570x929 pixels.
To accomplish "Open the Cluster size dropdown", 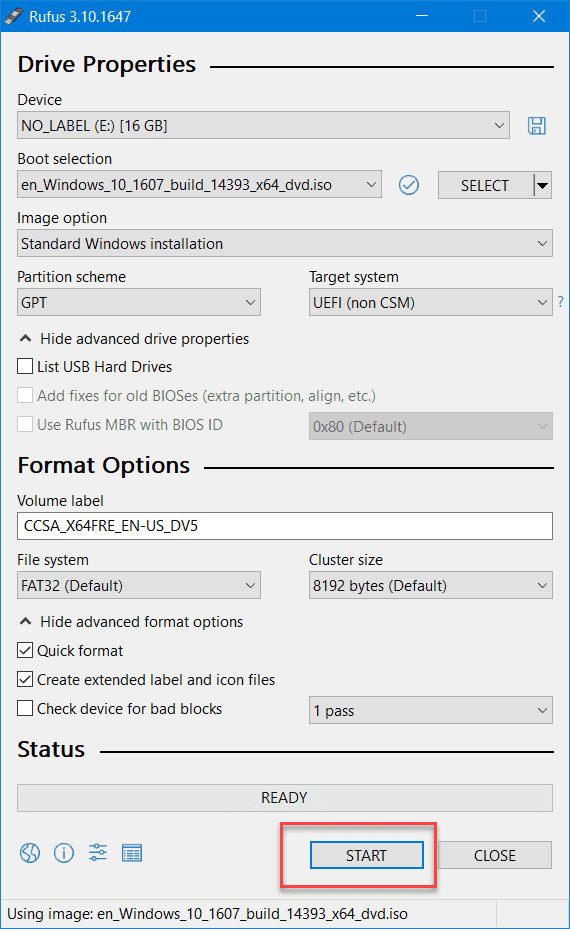I will point(430,585).
